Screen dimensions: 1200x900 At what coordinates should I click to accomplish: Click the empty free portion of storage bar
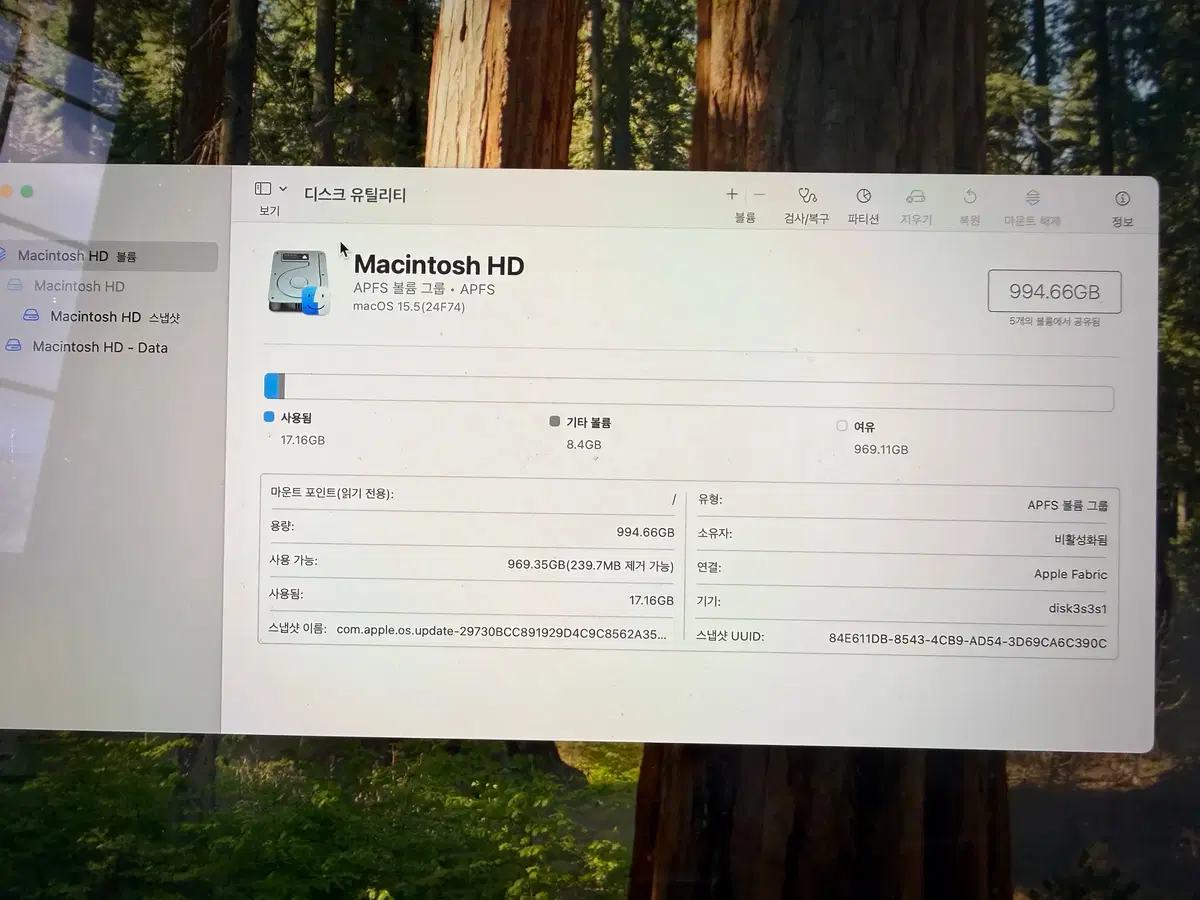pyautogui.click(x=699, y=393)
